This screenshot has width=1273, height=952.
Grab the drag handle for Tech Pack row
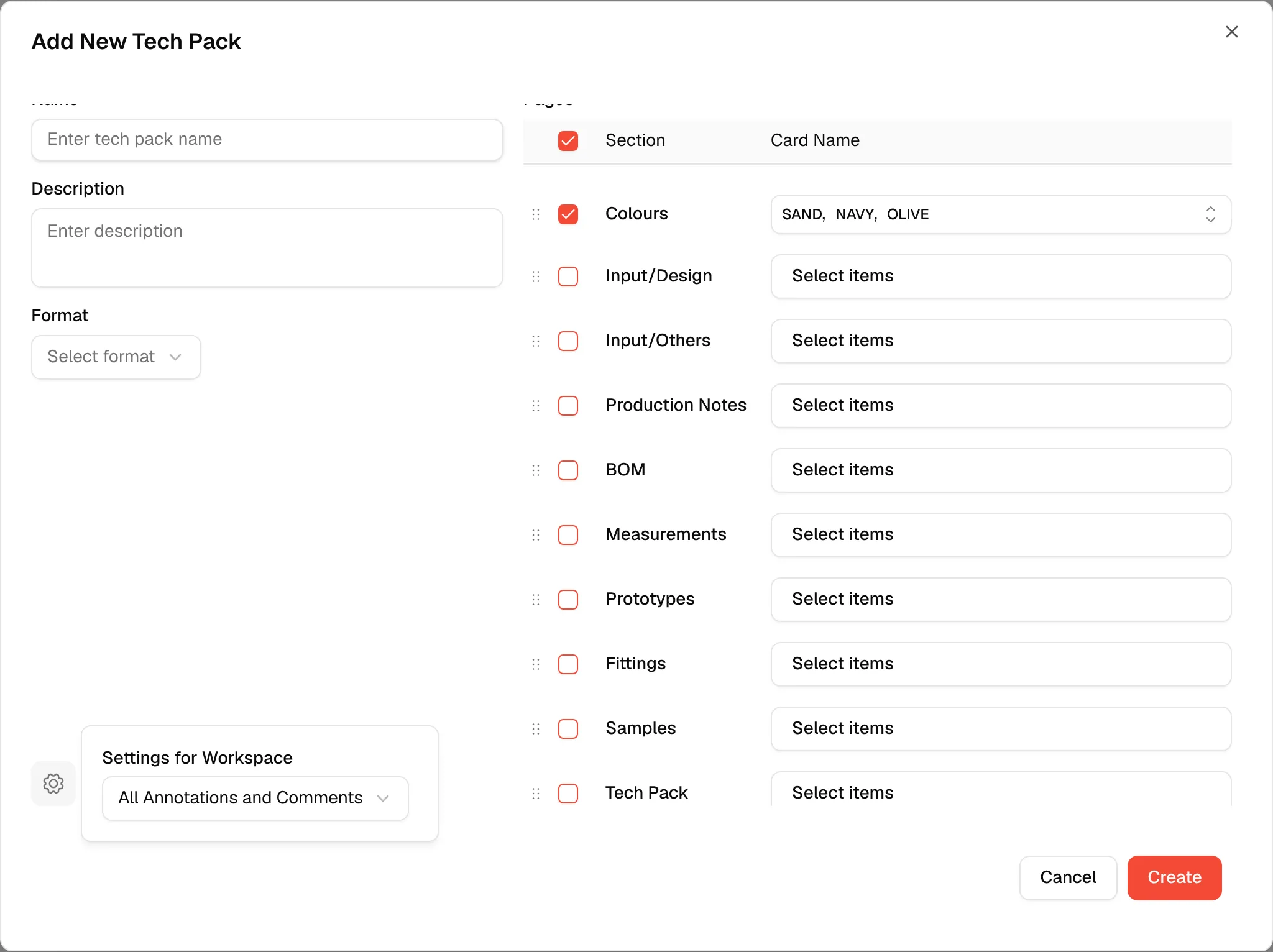point(536,794)
